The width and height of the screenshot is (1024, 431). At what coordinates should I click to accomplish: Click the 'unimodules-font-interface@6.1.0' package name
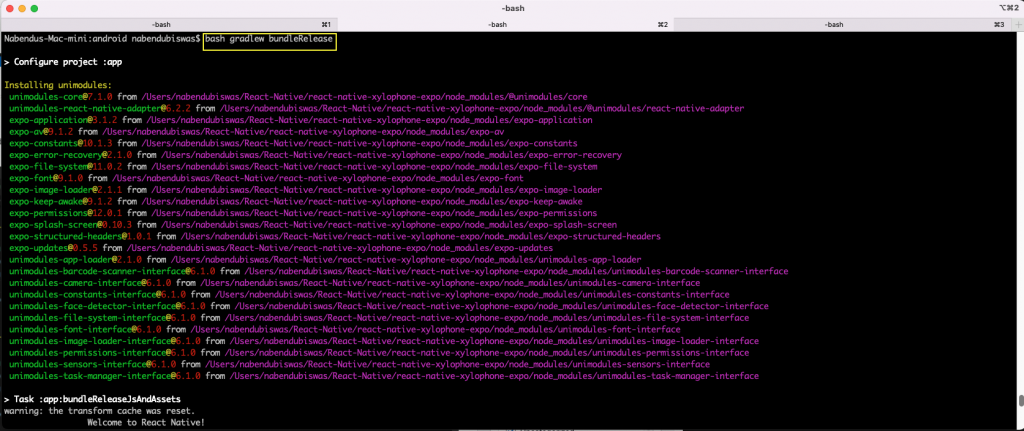point(86,329)
